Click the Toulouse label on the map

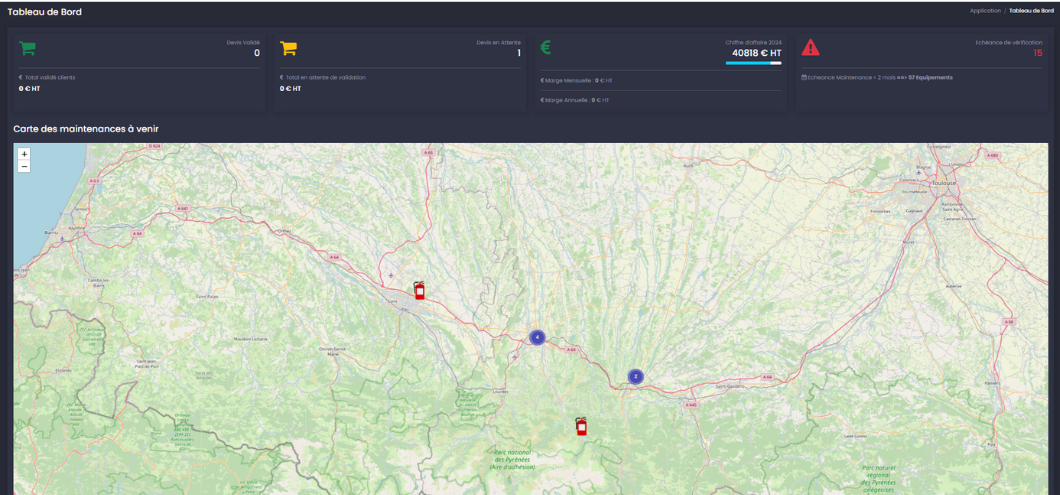pos(942,184)
